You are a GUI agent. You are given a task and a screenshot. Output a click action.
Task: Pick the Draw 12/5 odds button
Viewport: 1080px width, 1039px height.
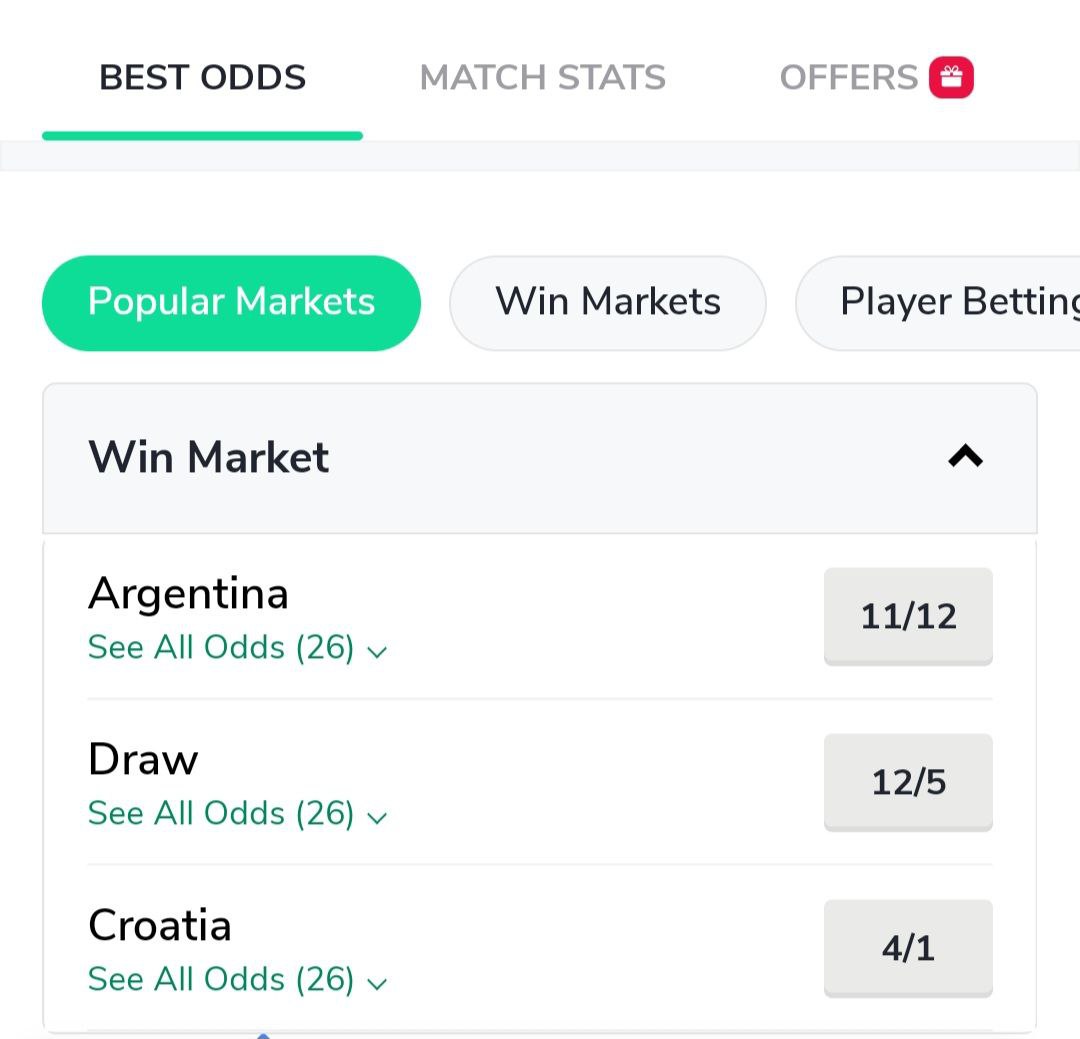pyautogui.click(x=908, y=782)
